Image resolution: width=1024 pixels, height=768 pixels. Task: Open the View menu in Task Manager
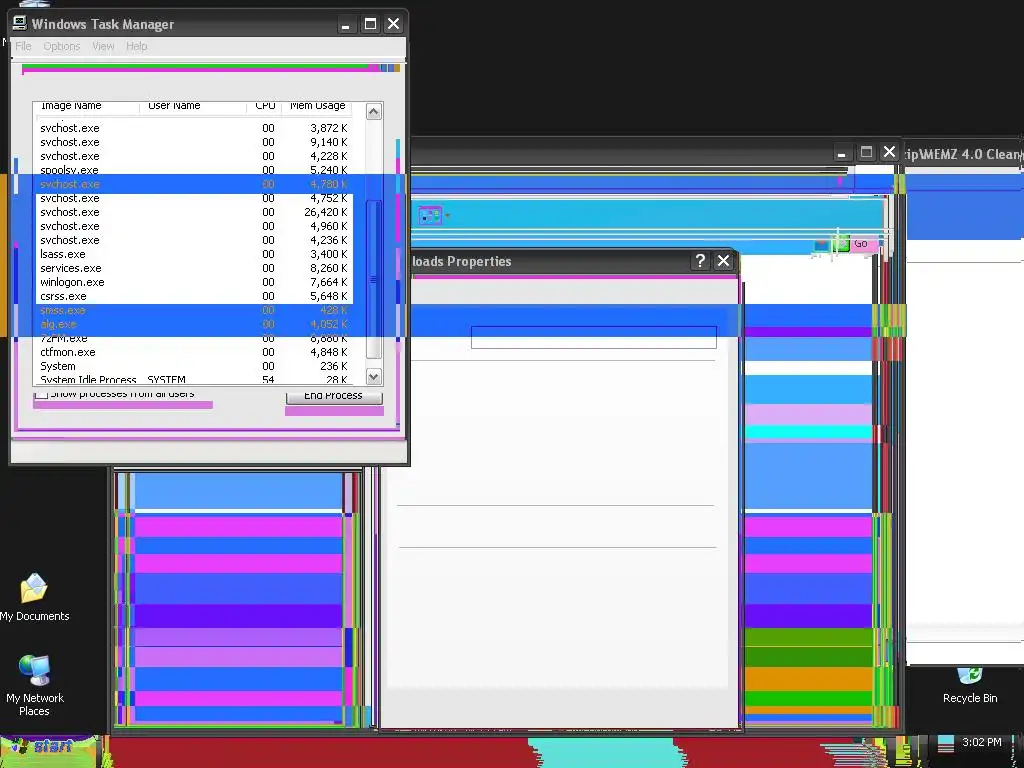103,46
